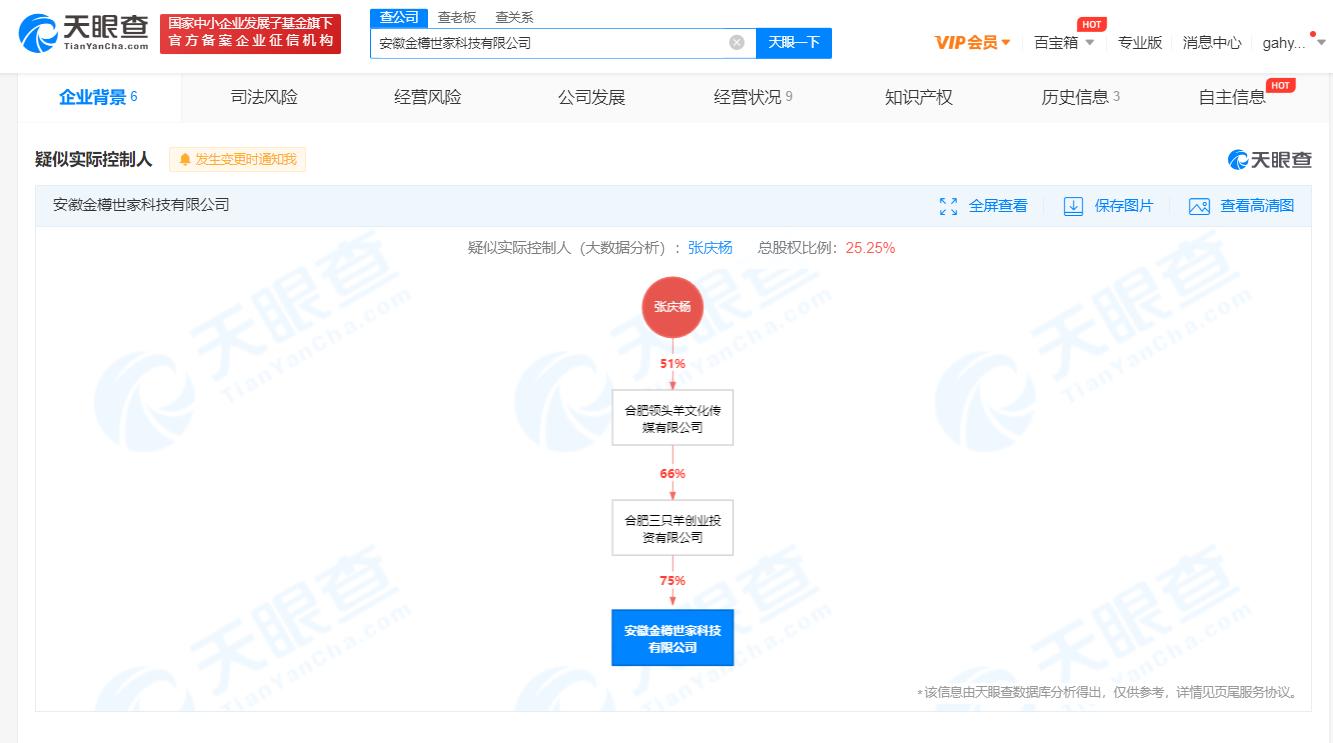Open the gahy account menu
Screen dimensions: 1333x743
[1287, 42]
